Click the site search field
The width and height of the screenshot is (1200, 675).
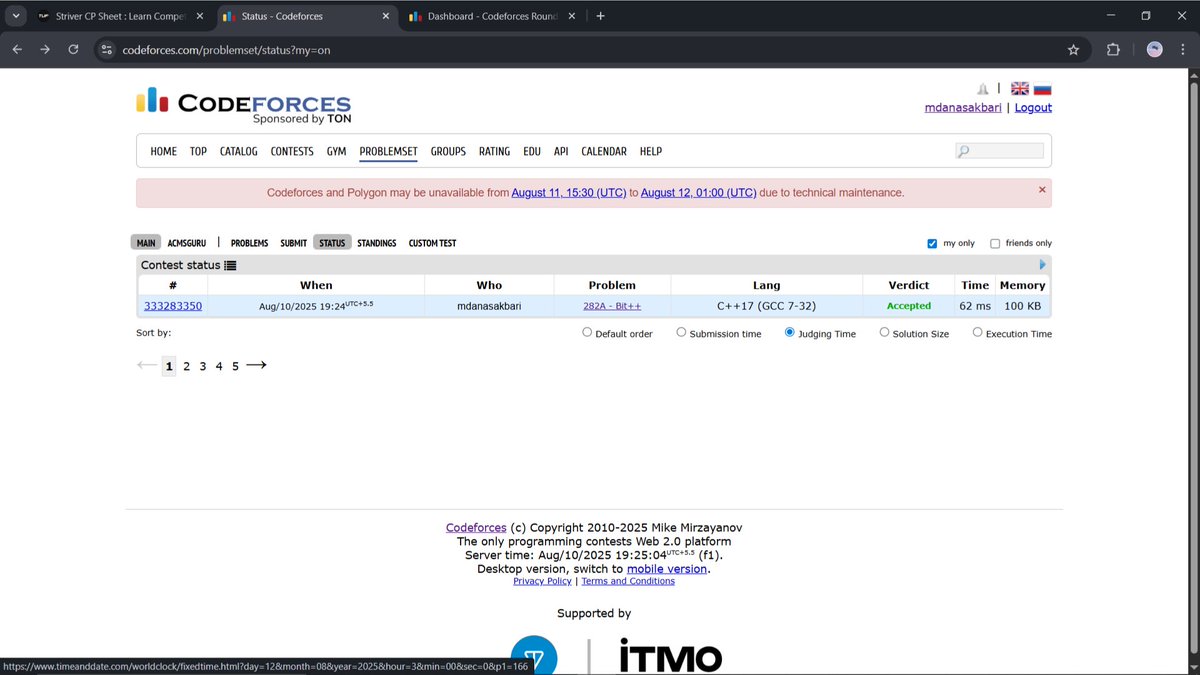coord(999,151)
